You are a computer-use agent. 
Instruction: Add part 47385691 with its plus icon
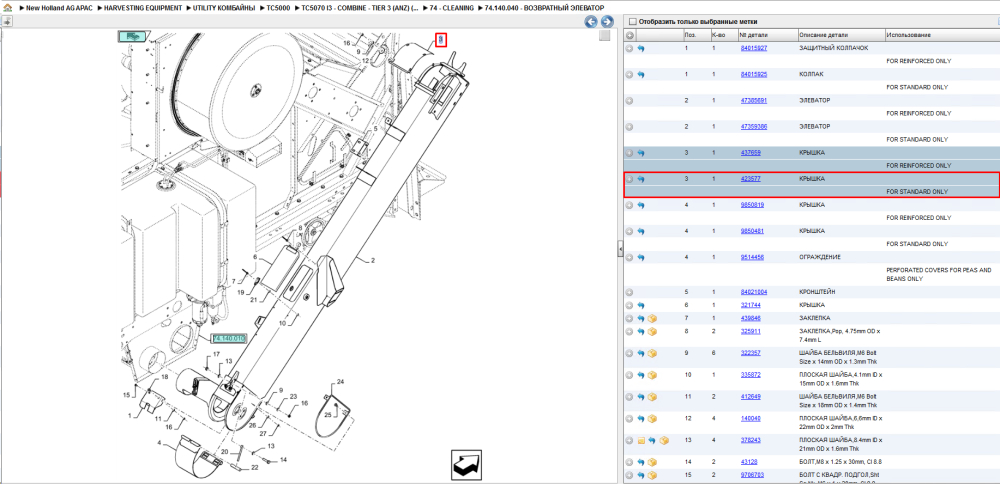629,101
